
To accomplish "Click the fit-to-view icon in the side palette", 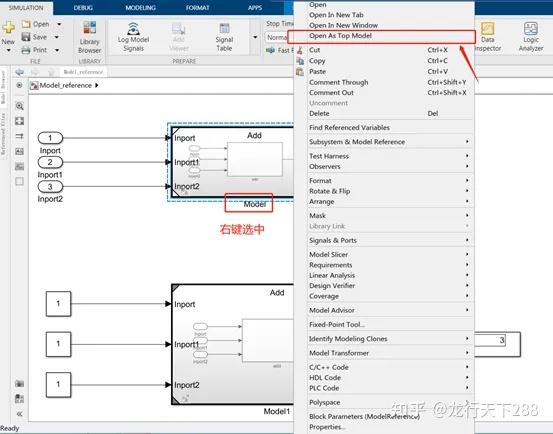I will tap(19, 121).
